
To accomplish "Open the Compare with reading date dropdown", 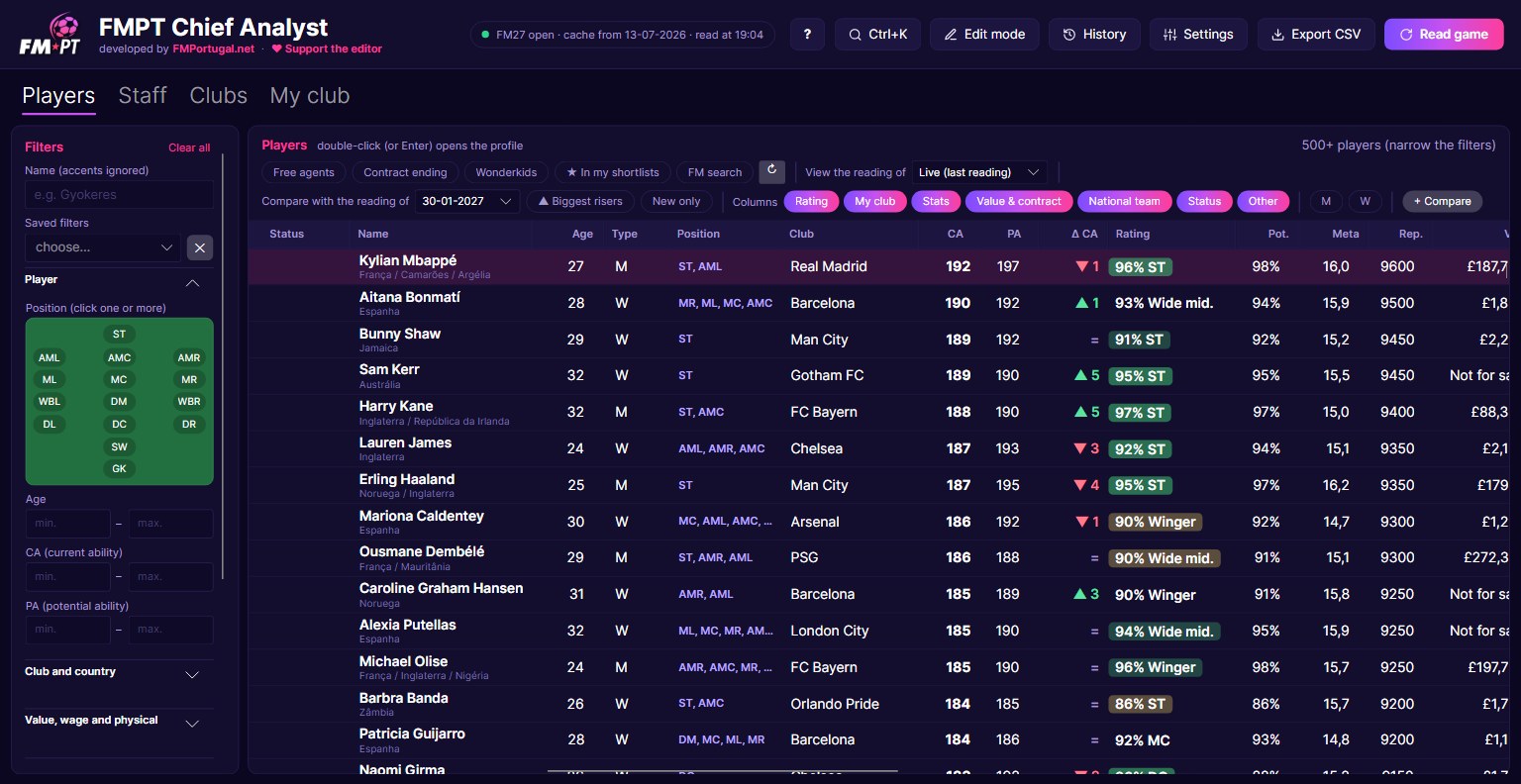I will coord(466,201).
